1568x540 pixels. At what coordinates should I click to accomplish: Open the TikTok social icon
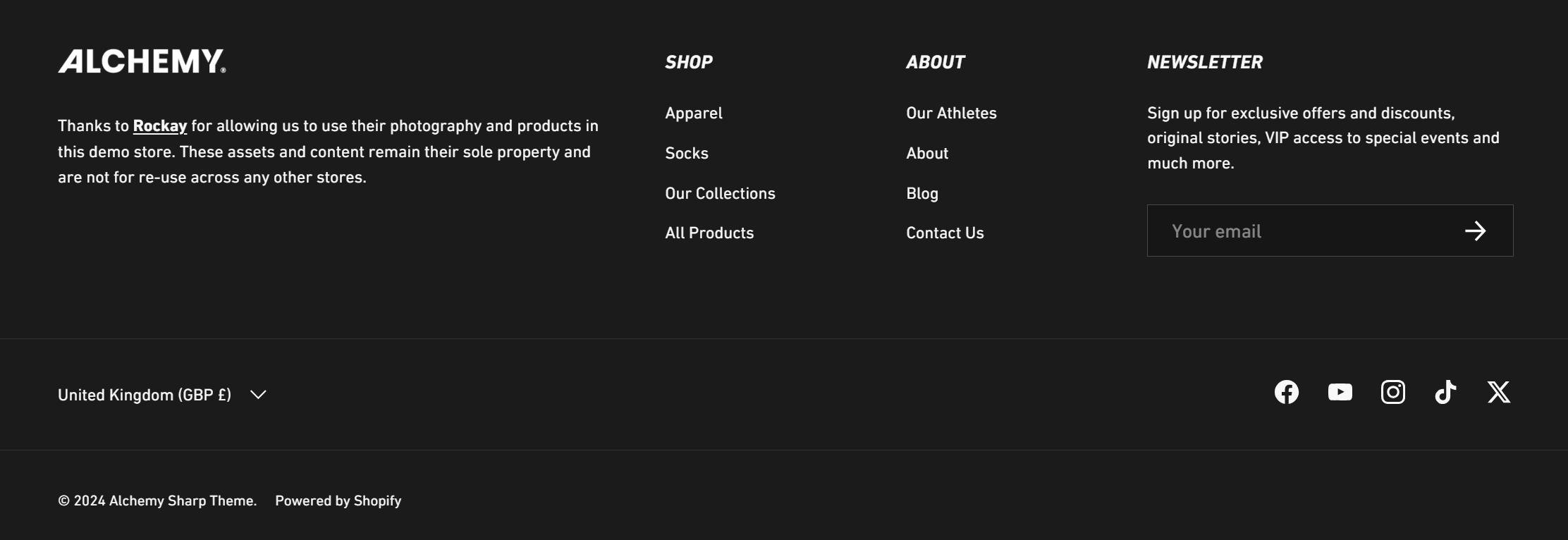[x=1445, y=392]
